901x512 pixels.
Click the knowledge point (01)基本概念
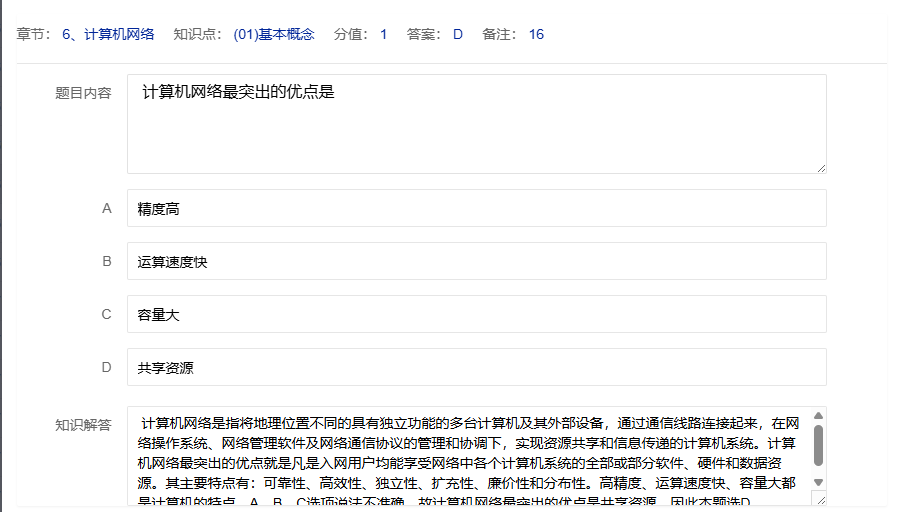pos(274,34)
